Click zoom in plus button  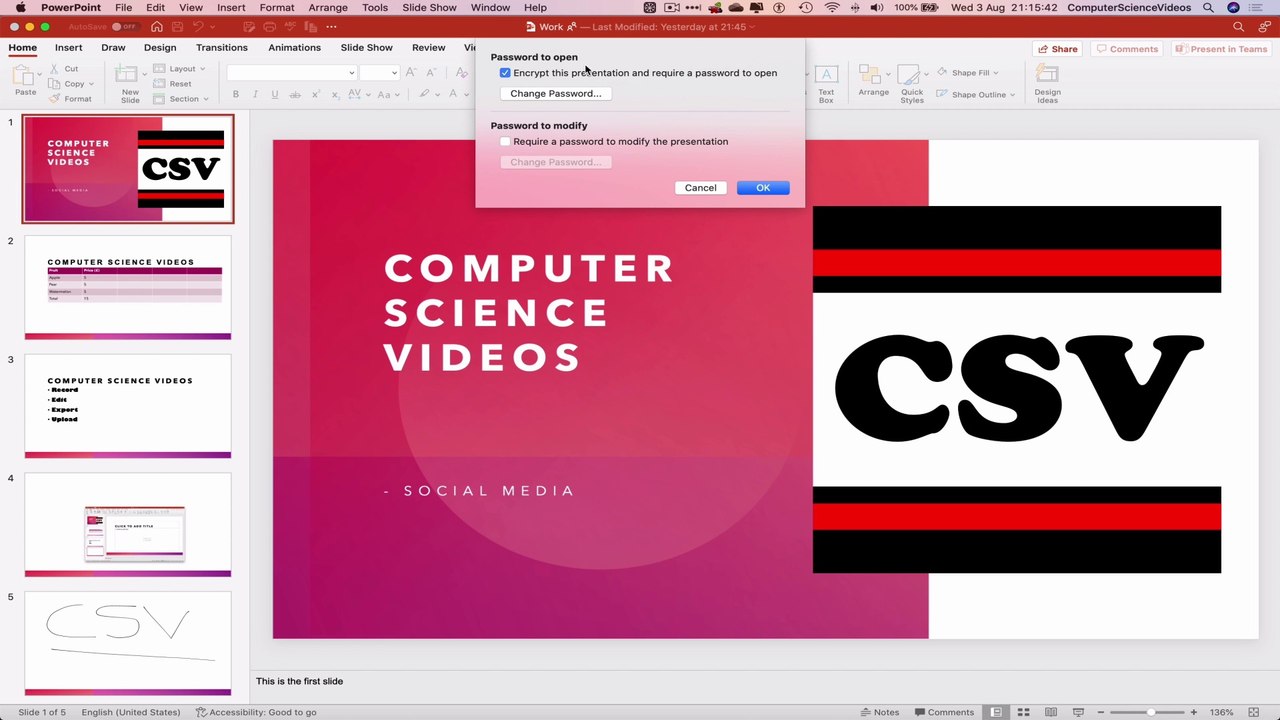tap(1193, 712)
